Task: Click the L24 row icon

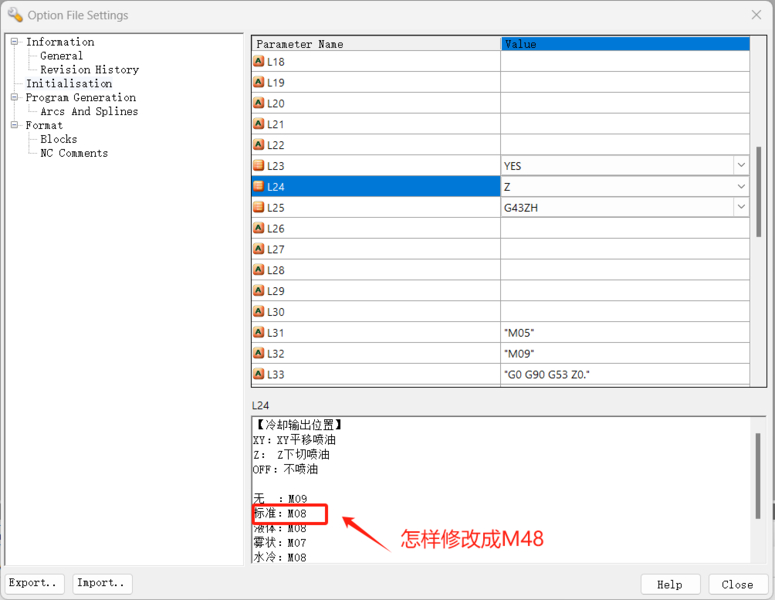Action: (x=259, y=187)
